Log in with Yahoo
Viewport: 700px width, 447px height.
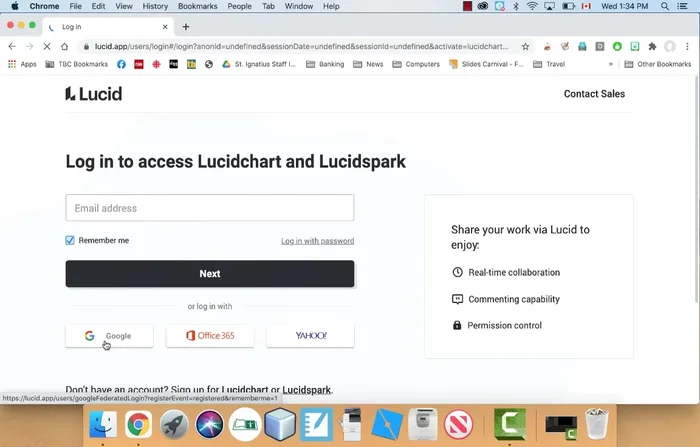click(310, 336)
